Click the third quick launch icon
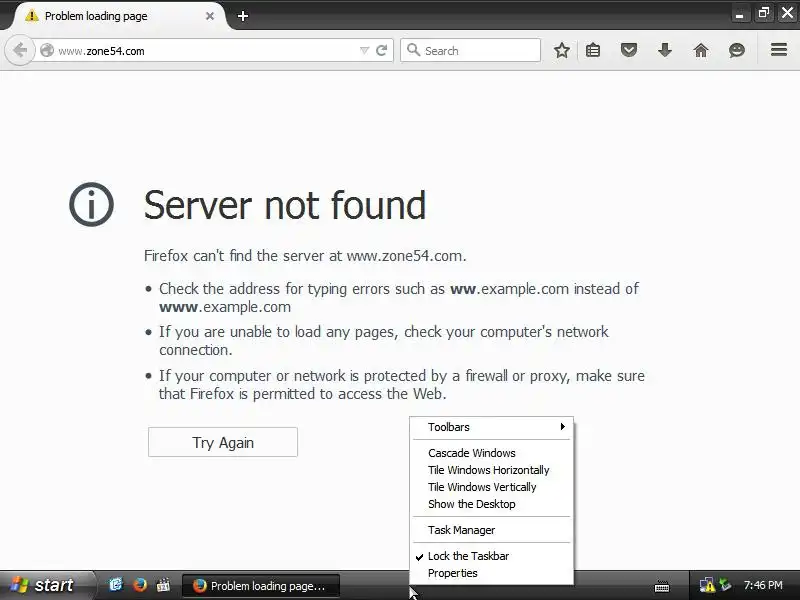The width and height of the screenshot is (800, 600). coord(163,585)
